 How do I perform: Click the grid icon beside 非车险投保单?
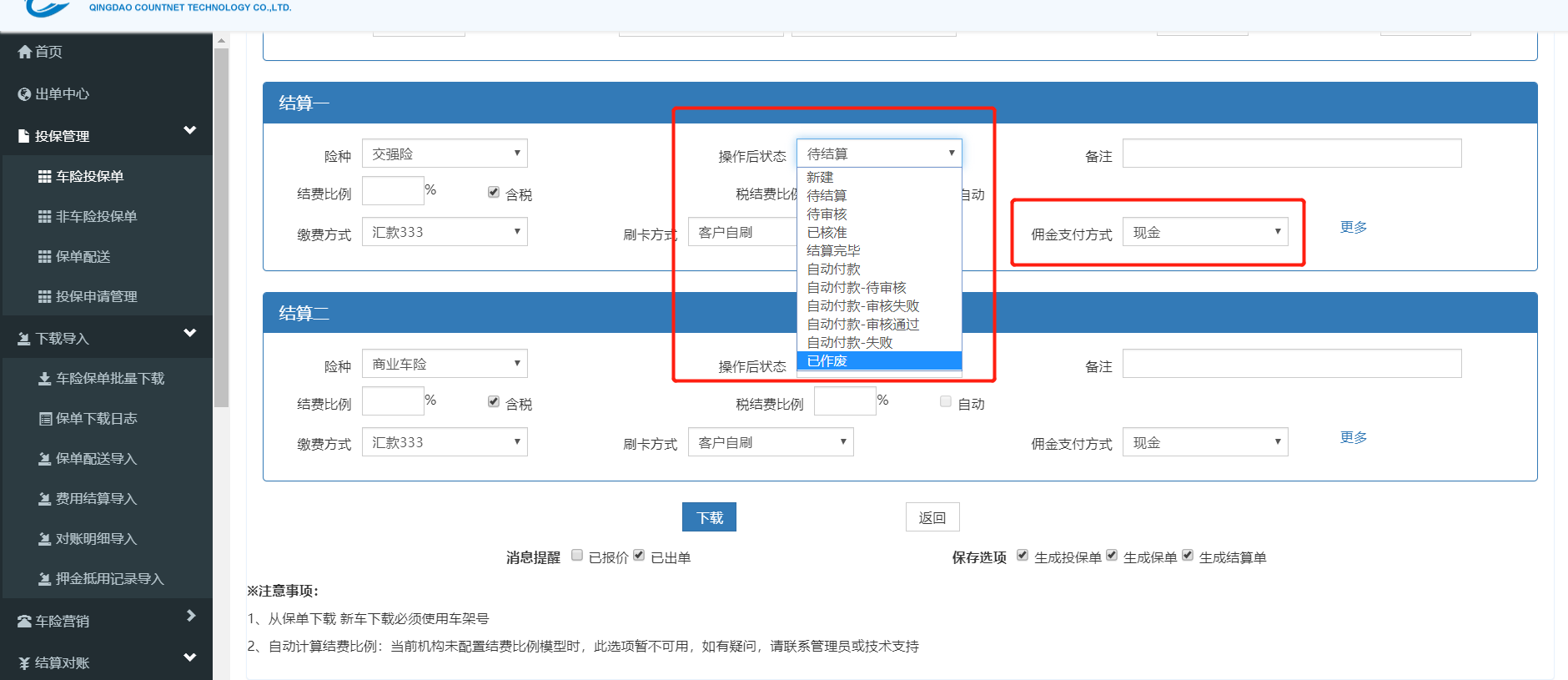tap(45, 216)
